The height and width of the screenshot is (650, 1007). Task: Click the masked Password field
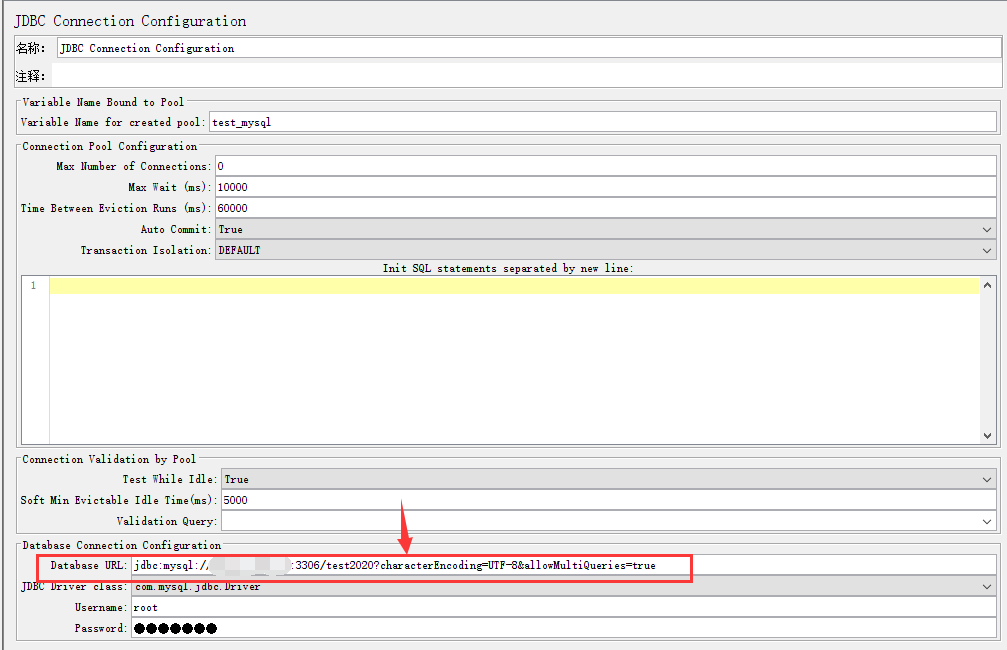click(563, 628)
